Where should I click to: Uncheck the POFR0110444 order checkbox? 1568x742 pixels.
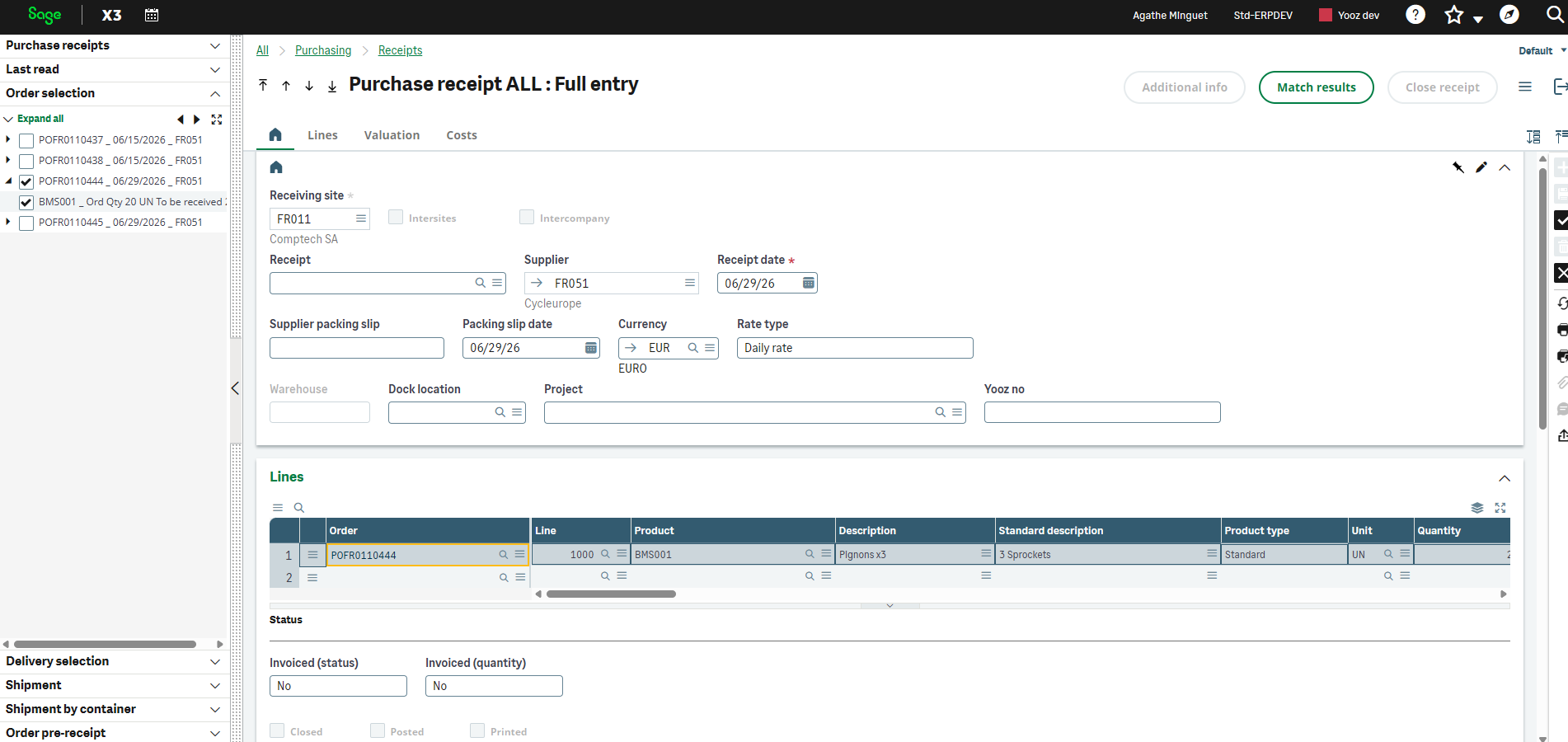(x=26, y=182)
